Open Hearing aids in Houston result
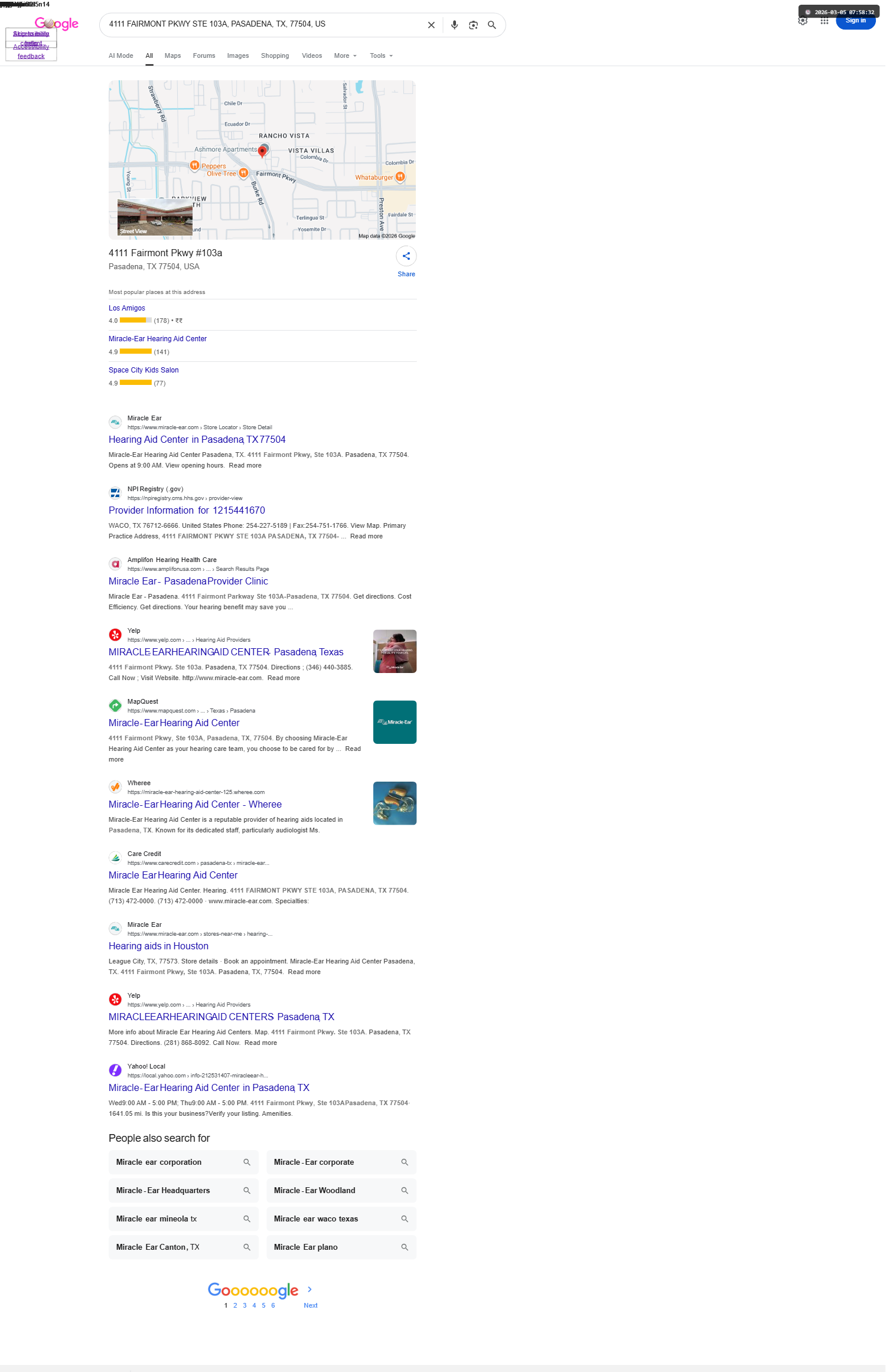 158,946
